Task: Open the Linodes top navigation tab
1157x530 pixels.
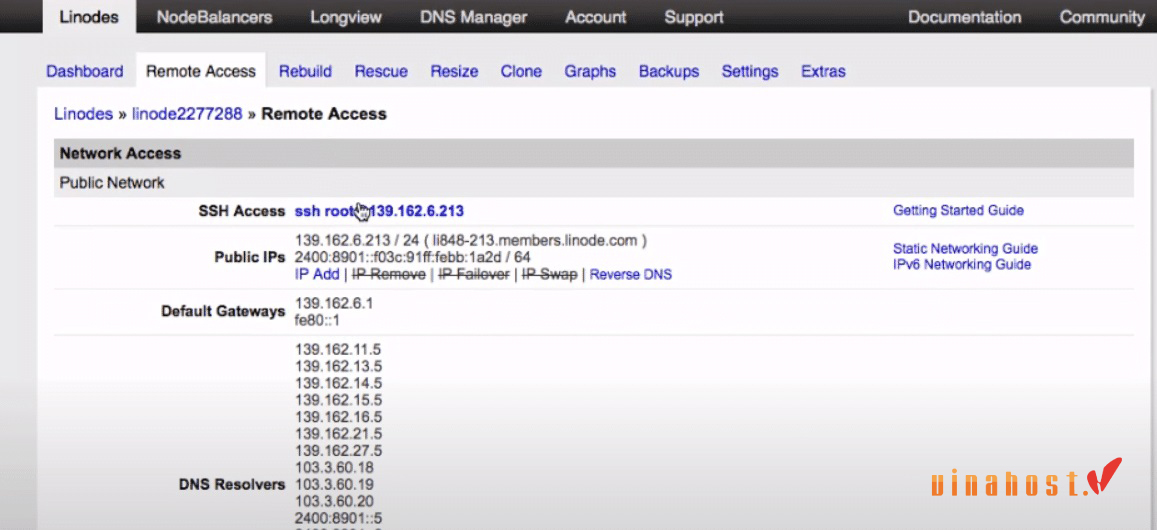Action: (x=87, y=17)
